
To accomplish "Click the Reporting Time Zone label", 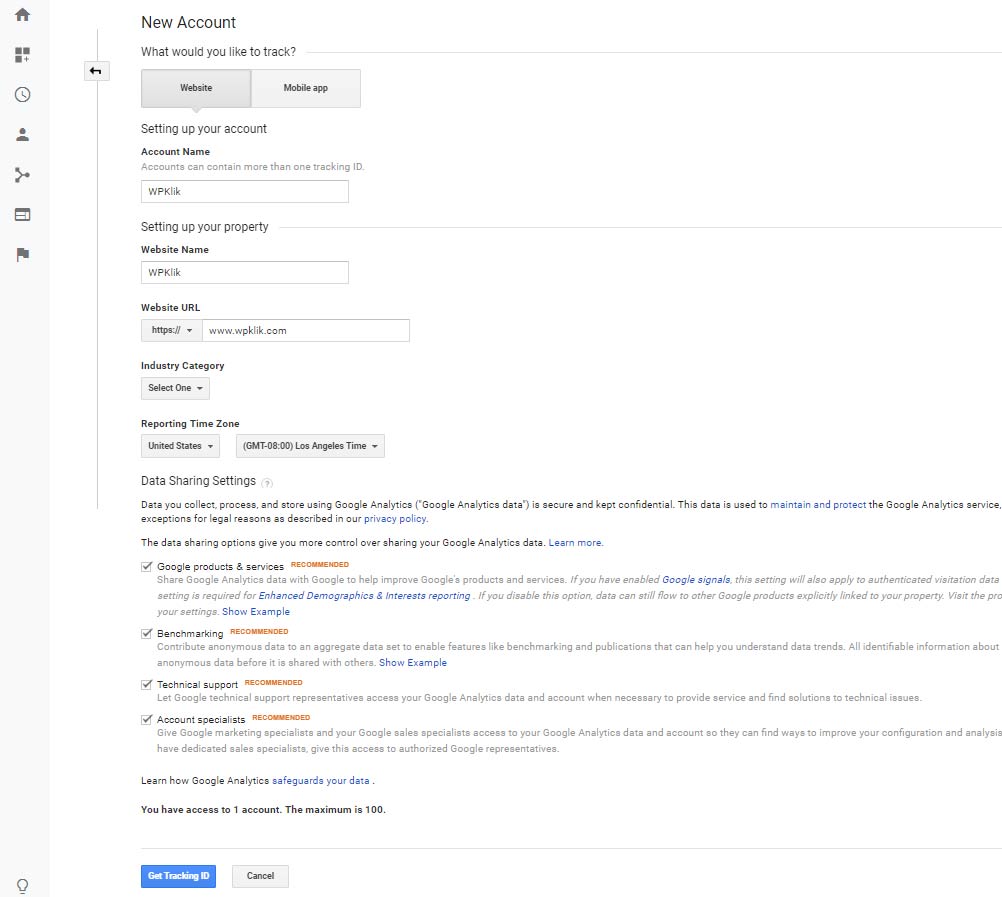I will click(x=190, y=424).
